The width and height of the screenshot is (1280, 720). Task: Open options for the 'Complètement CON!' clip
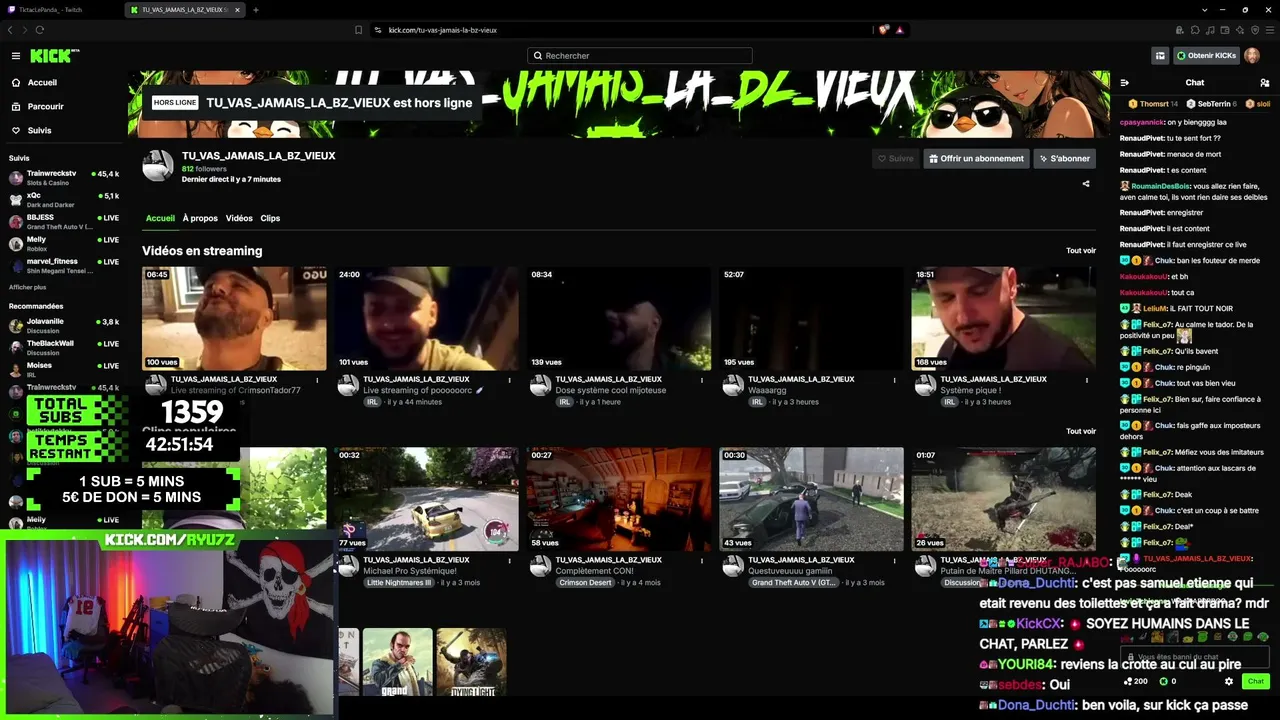click(x=702, y=560)
